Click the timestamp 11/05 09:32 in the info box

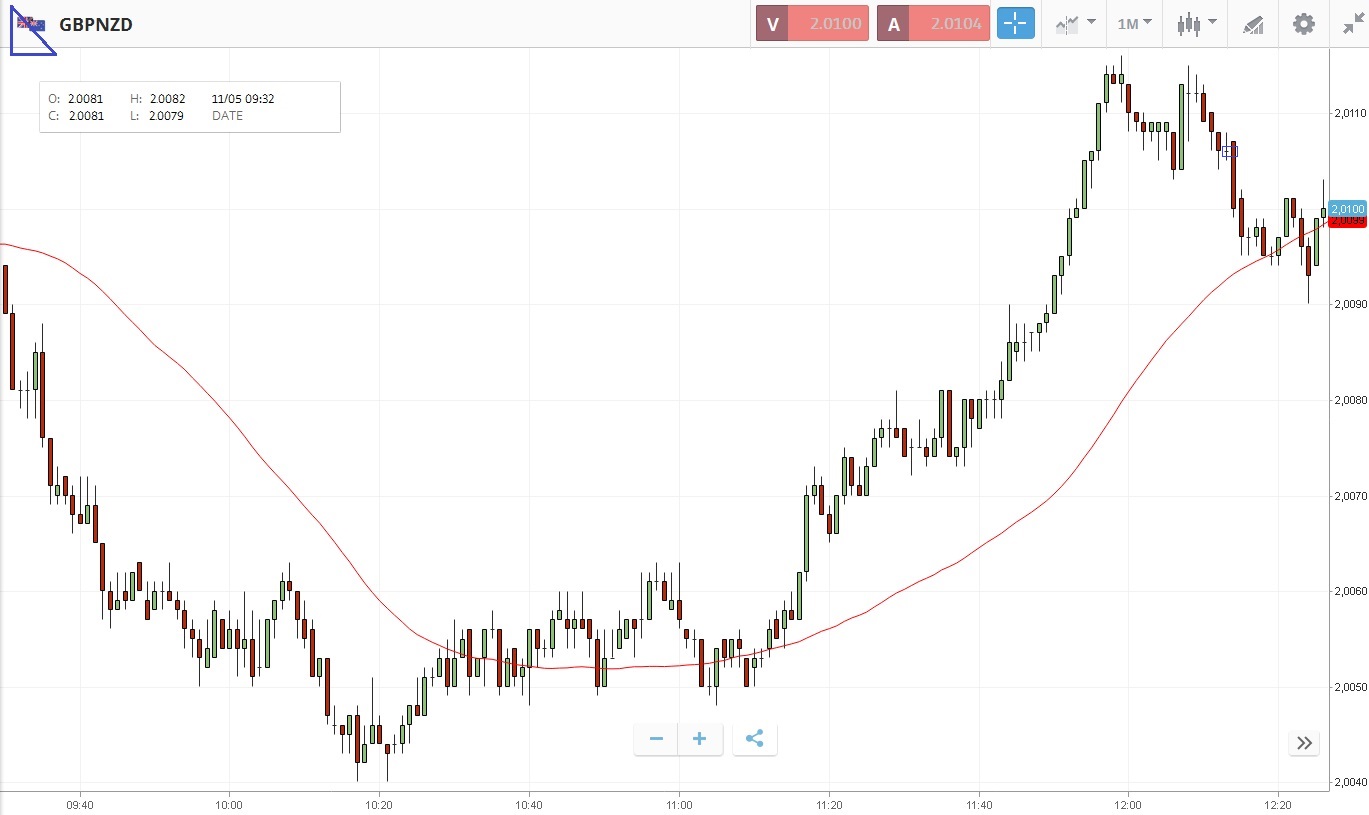(243, 98)
